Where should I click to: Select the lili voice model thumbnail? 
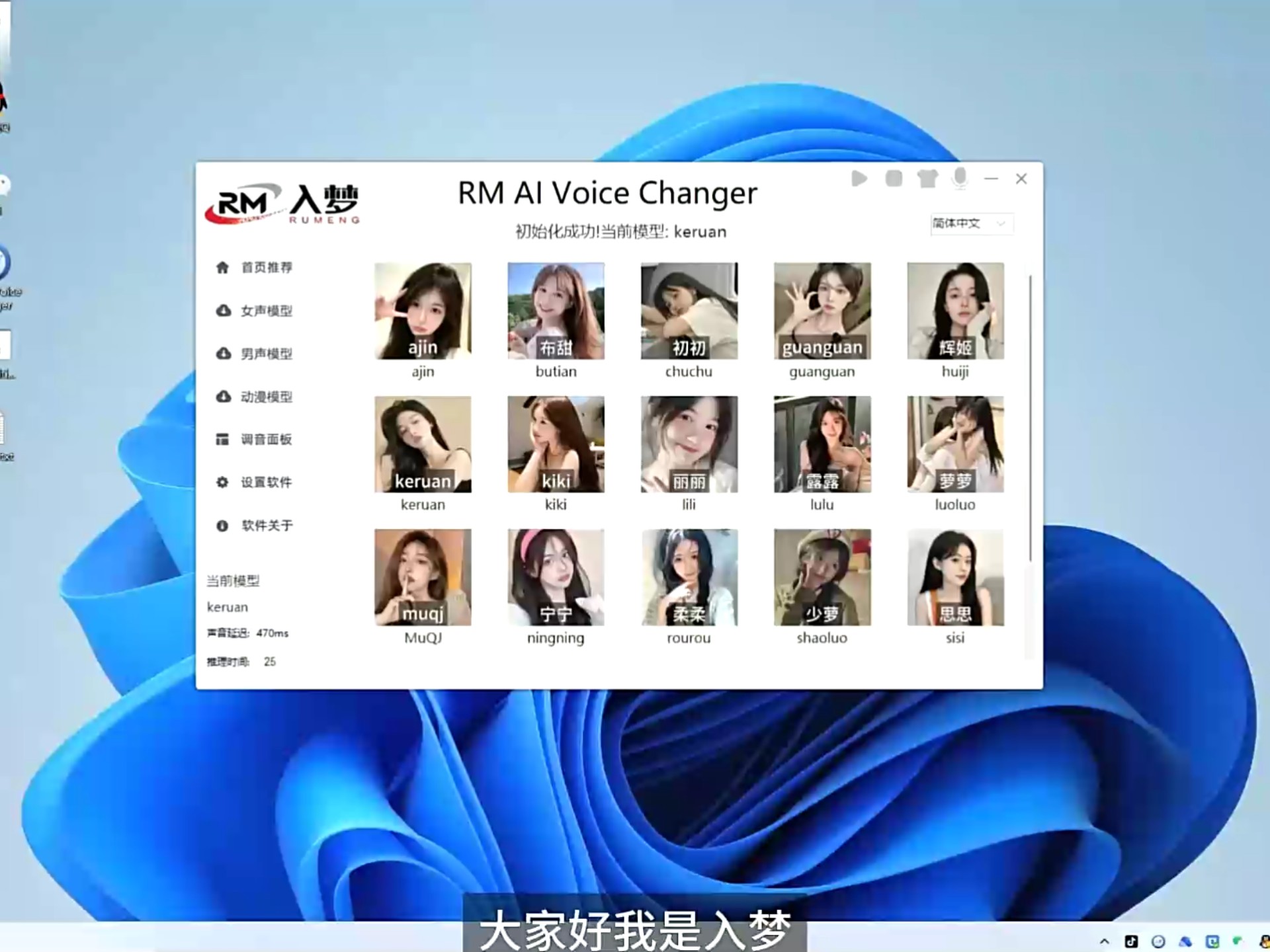tap(689, 444)
